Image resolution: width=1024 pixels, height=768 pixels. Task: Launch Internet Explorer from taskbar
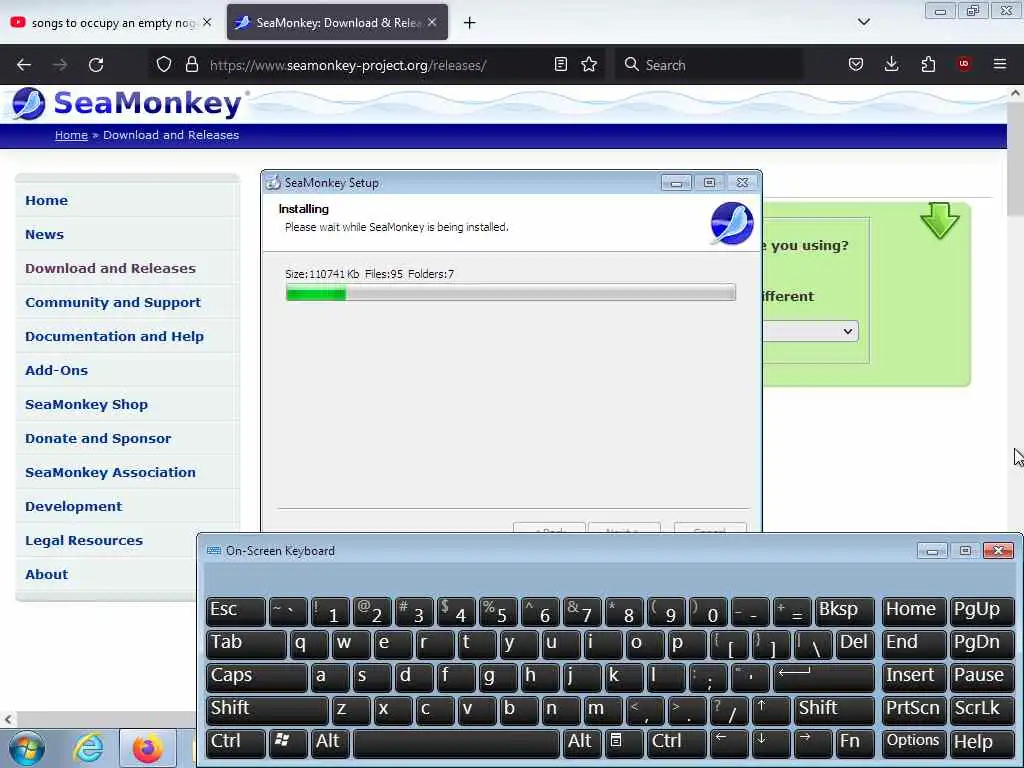88,748
